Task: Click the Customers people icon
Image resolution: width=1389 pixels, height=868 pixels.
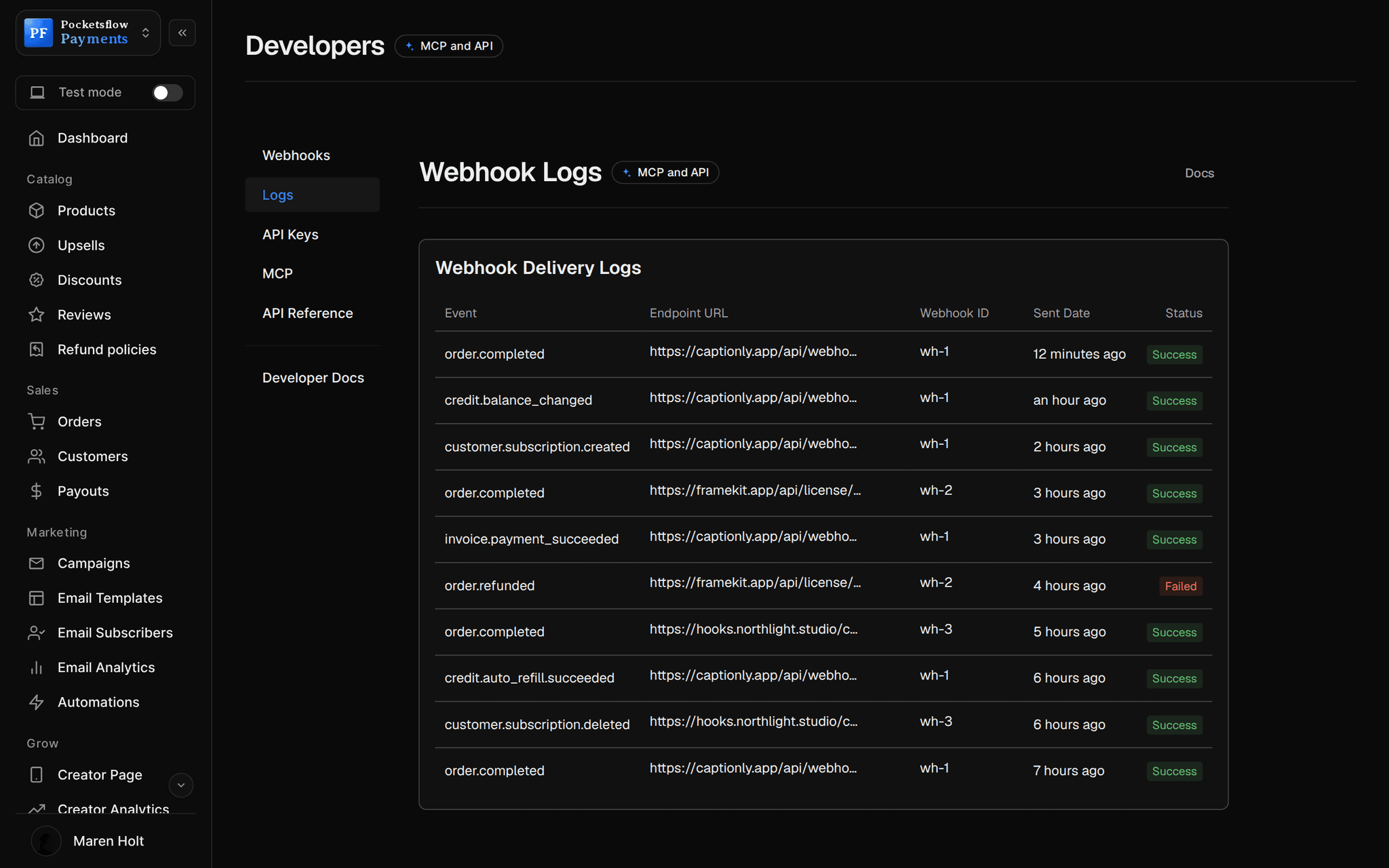Action: pyautogui.click(x=37, y=456)
